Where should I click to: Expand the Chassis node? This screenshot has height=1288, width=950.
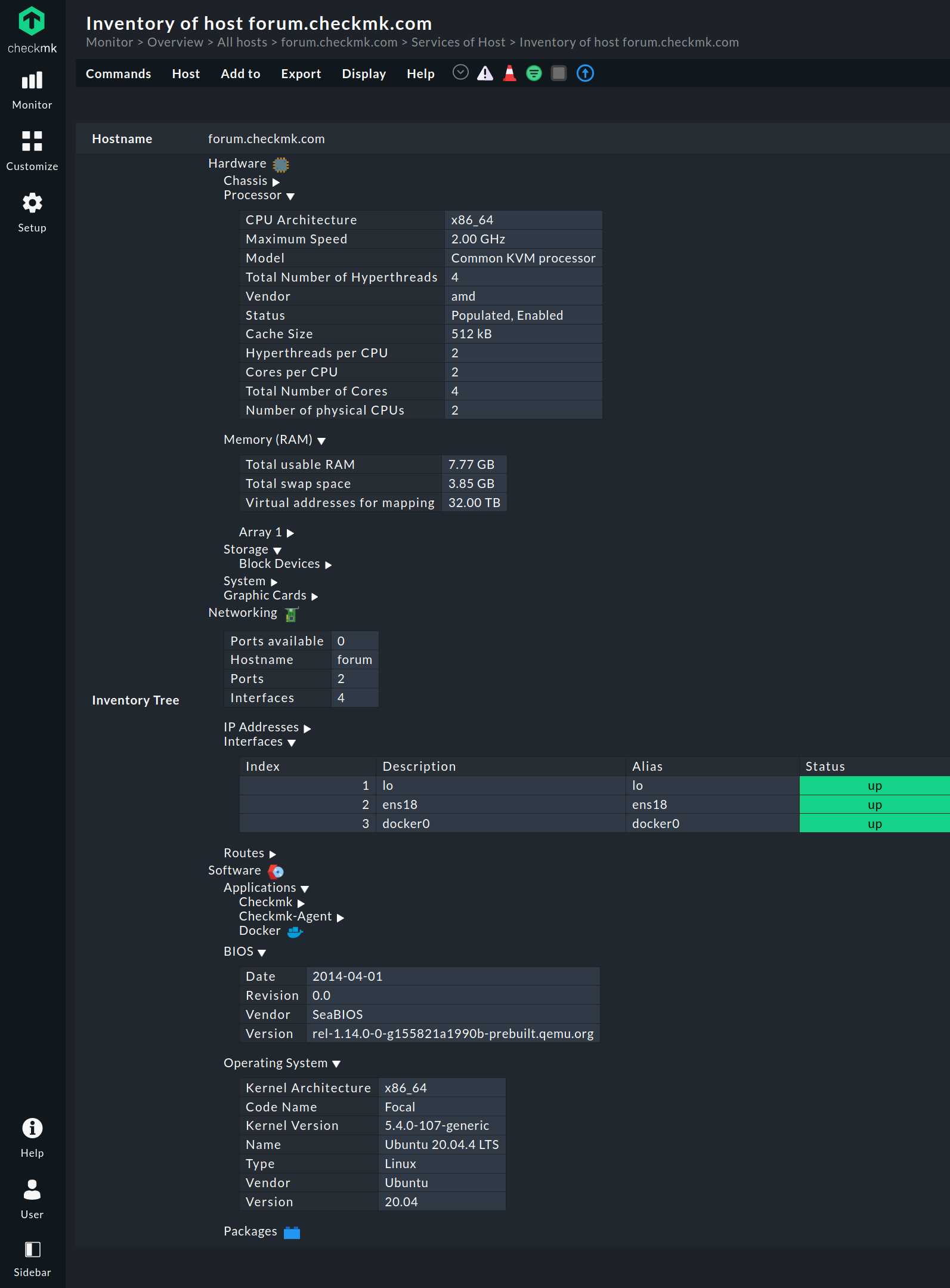[x=276, y=182]
